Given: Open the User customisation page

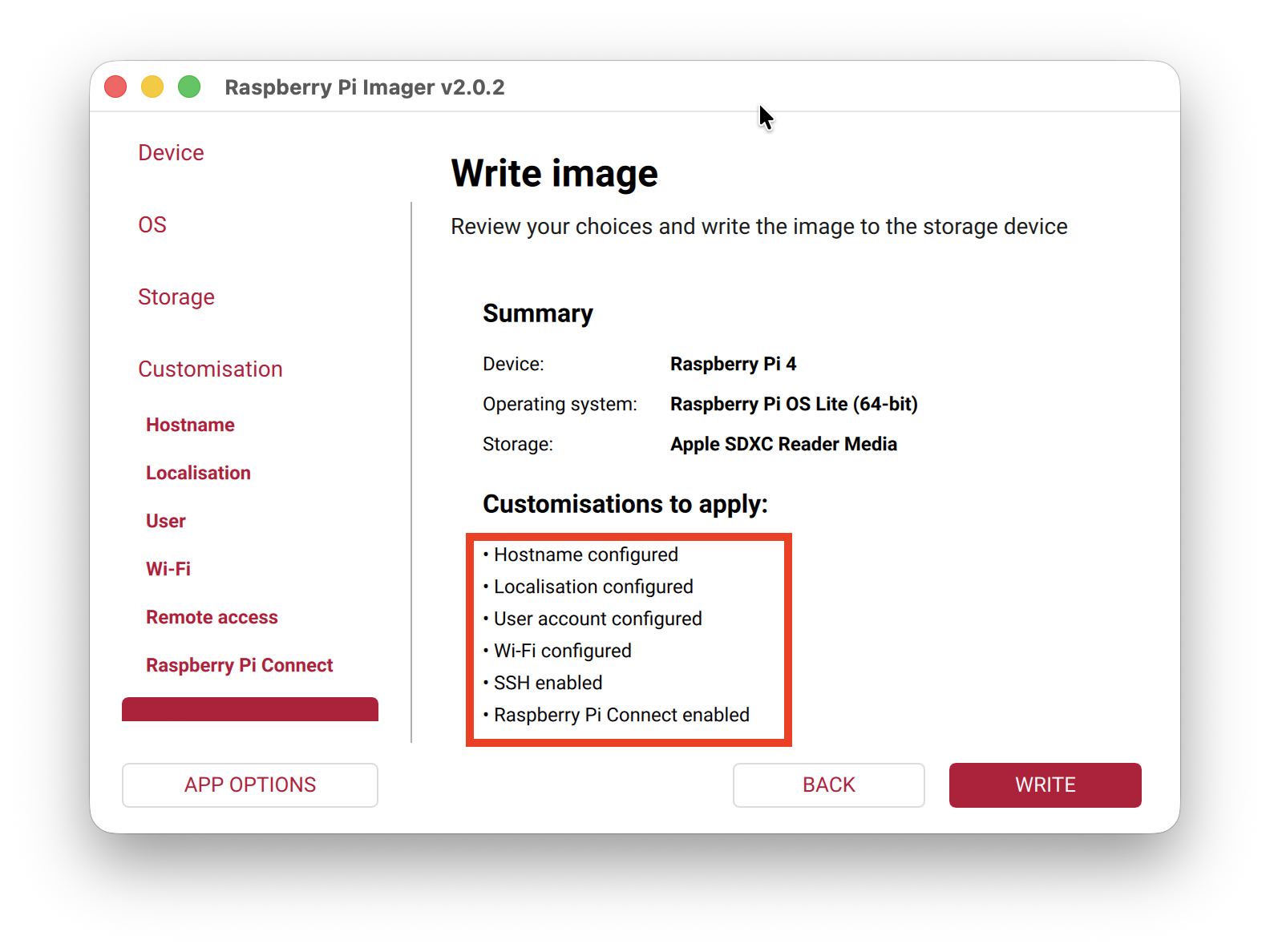Looking at the screenshot, I should click(166, 521).
